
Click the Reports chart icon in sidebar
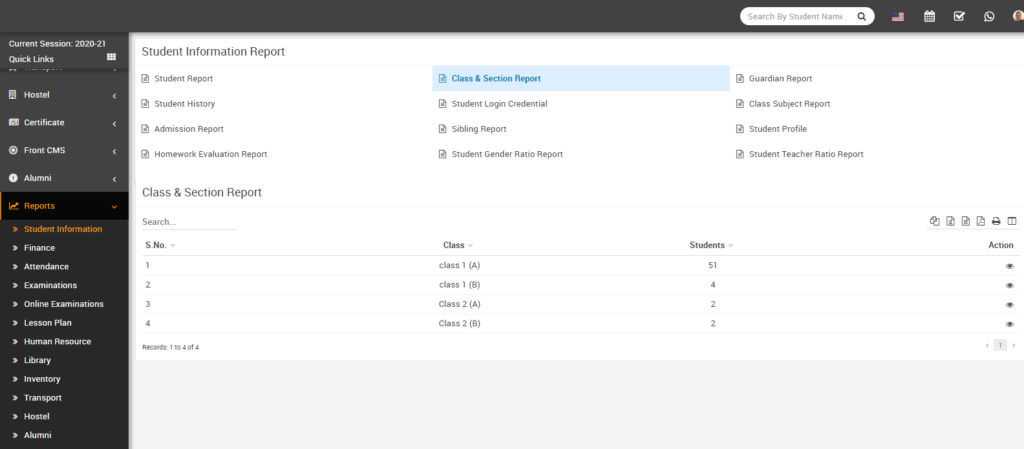pos(13,206)
